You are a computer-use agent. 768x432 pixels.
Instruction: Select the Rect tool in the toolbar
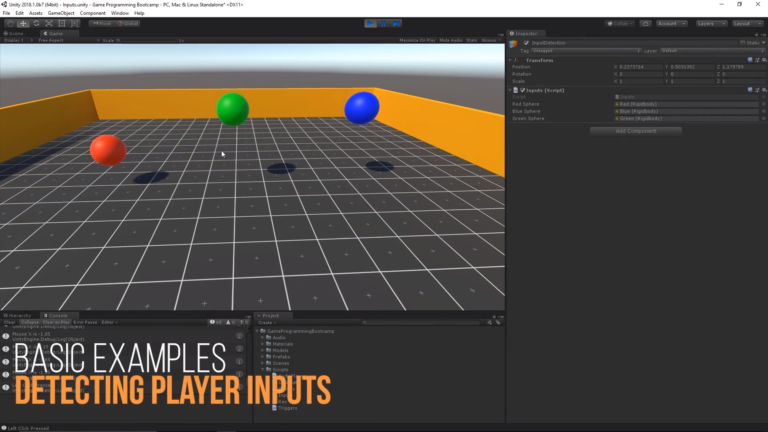[x=61, y=24]
